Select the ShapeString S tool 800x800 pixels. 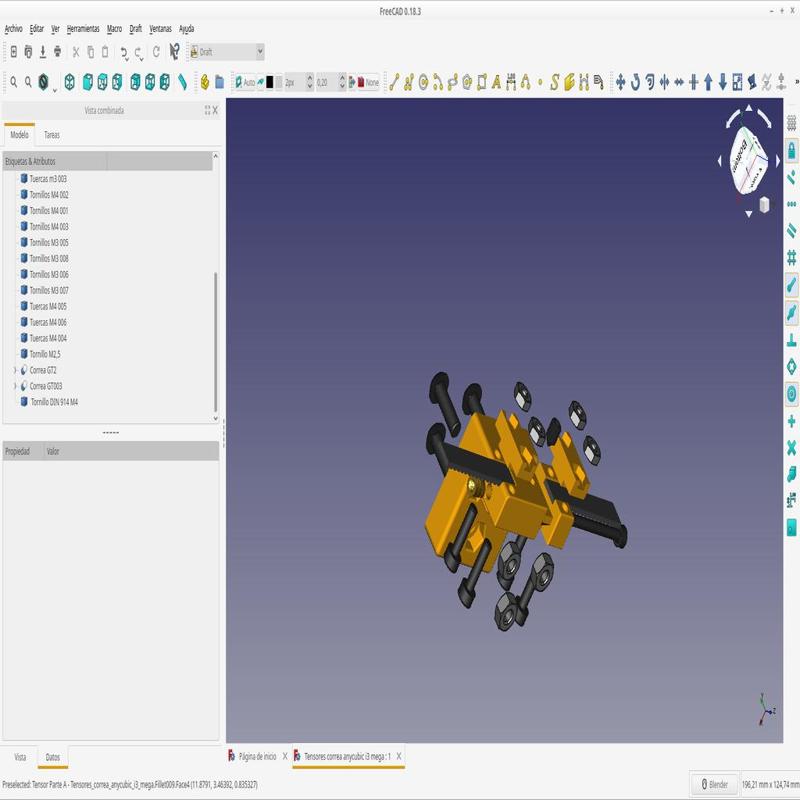[x=555, y=82]
